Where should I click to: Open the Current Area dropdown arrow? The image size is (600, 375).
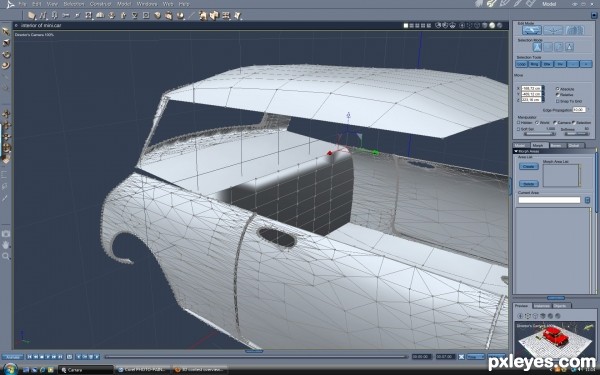(587, 200)
